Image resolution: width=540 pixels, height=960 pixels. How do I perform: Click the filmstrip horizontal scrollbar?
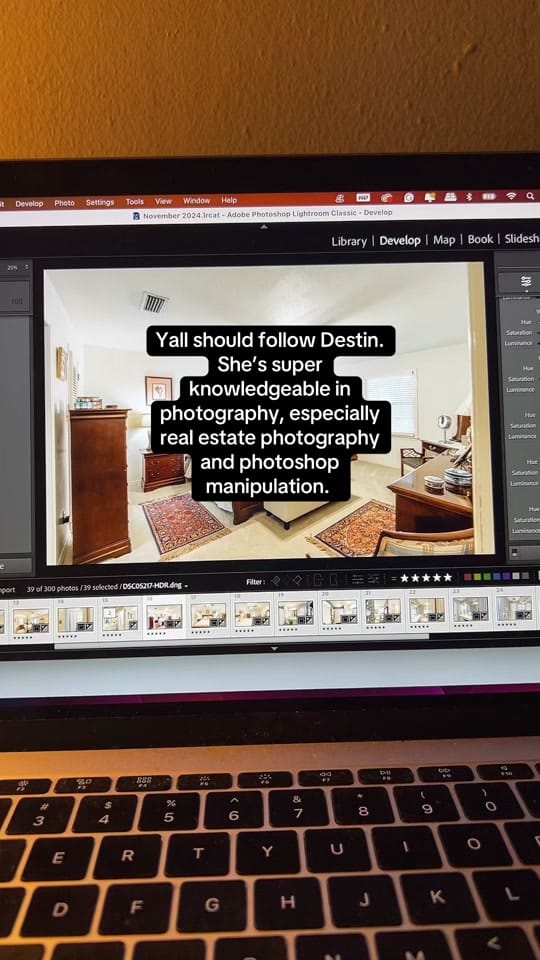pyautogui.click(x=242, y=640)
